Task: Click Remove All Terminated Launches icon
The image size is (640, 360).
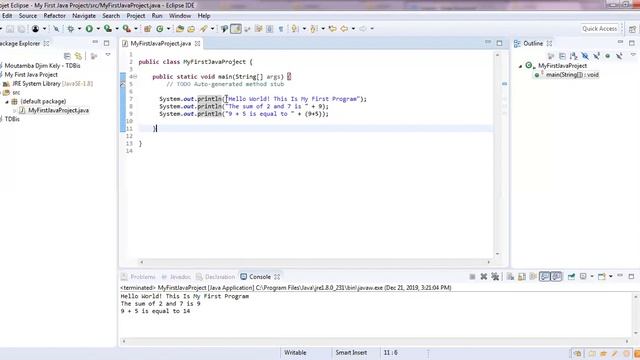Action: tap(495, 277)
